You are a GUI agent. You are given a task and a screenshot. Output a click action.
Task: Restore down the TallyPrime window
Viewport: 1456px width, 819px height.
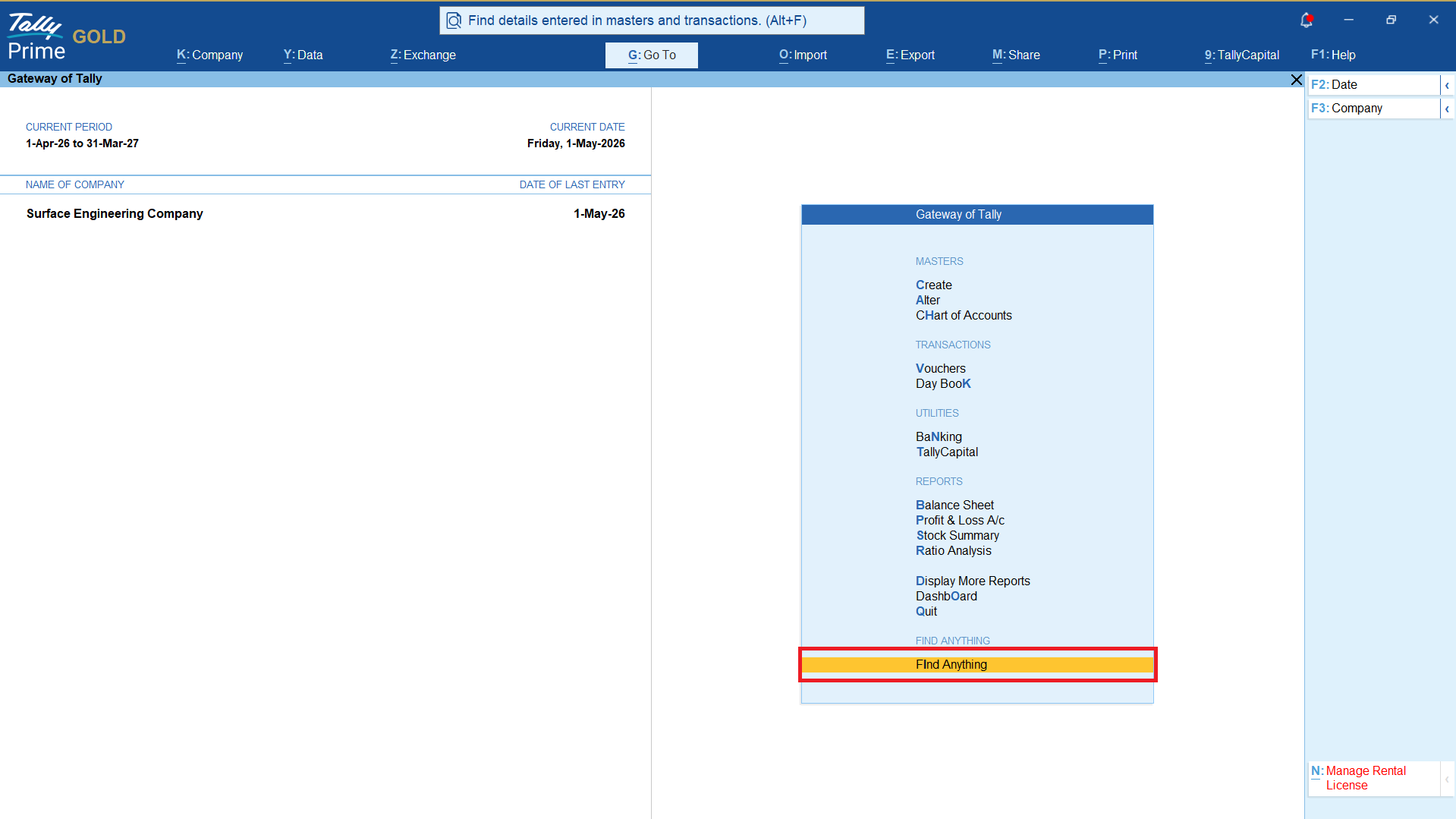1391,20
